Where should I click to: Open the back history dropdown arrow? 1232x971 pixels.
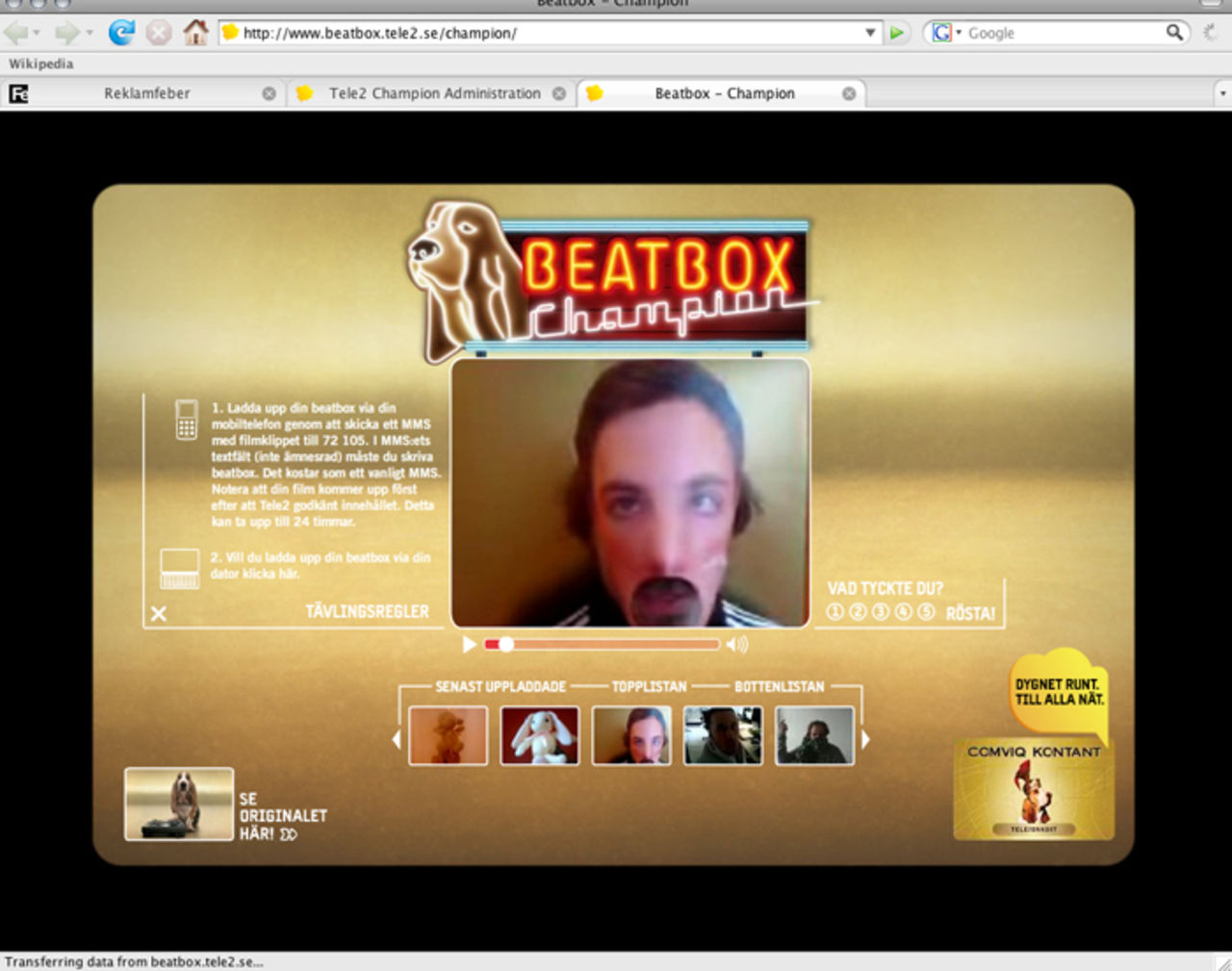[37, 33]
